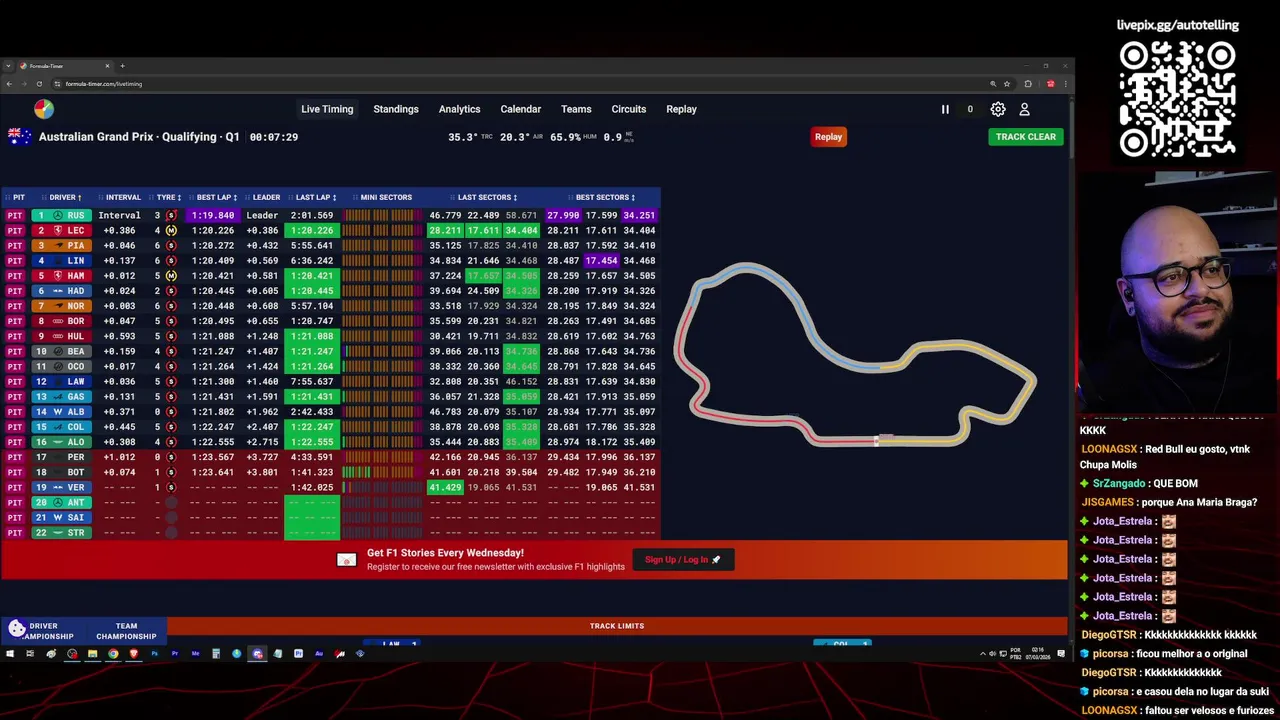Screen dimensions: 1280x720
Task: Click the soft tyre icon for RUS
Action: point(171,215)
